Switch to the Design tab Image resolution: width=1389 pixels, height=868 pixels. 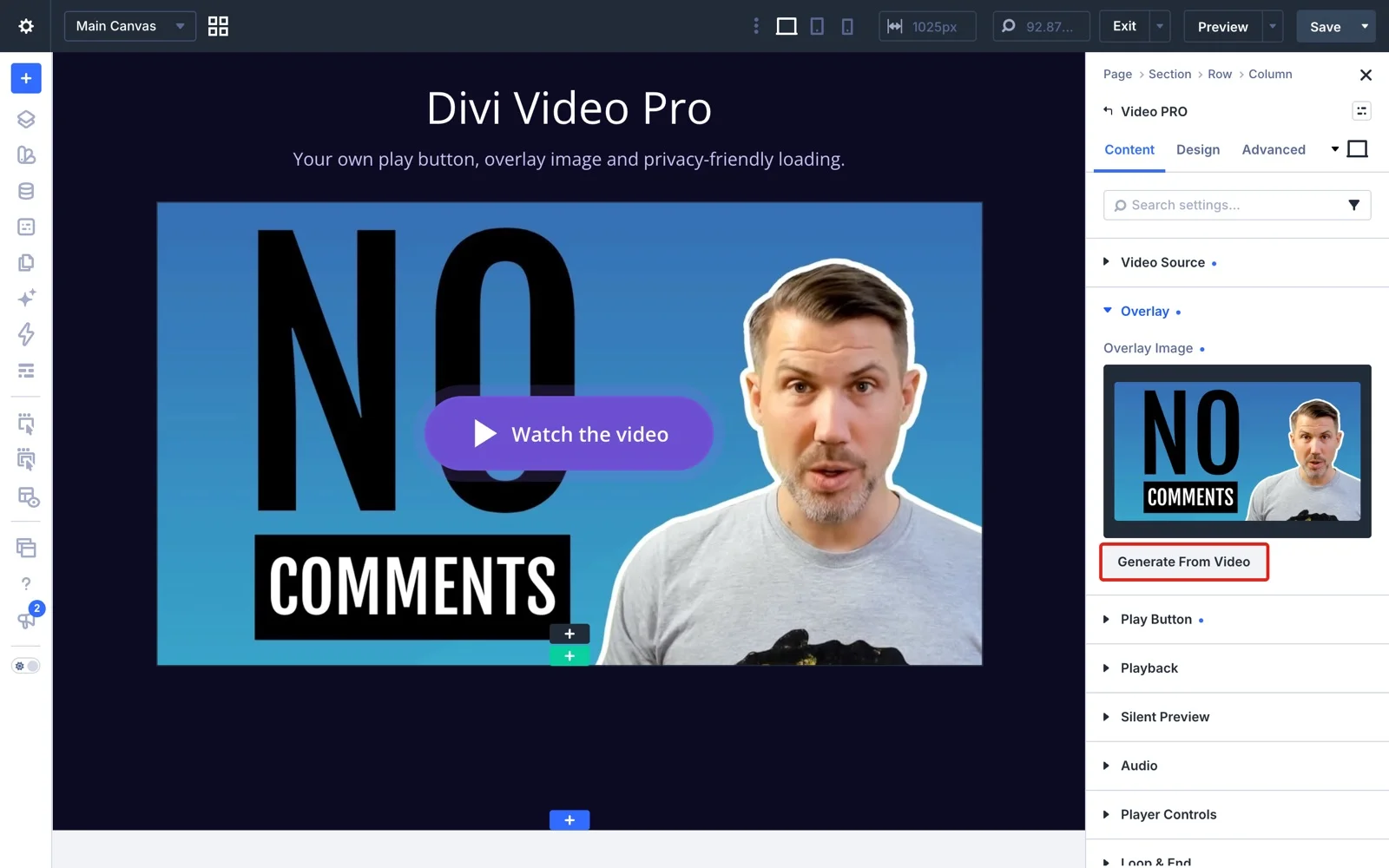(x=1198, y=149)
